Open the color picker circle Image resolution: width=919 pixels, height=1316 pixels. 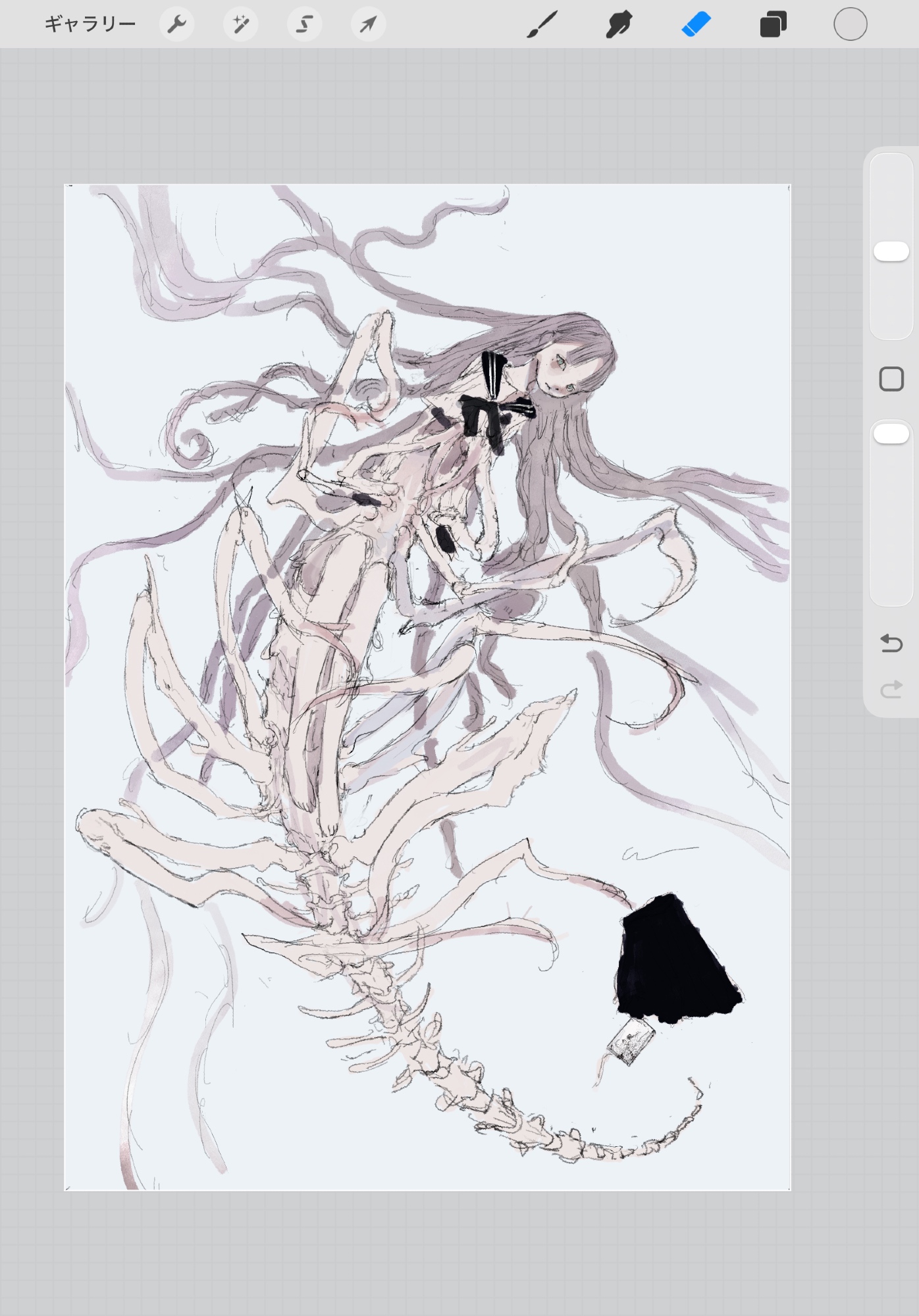850,25
